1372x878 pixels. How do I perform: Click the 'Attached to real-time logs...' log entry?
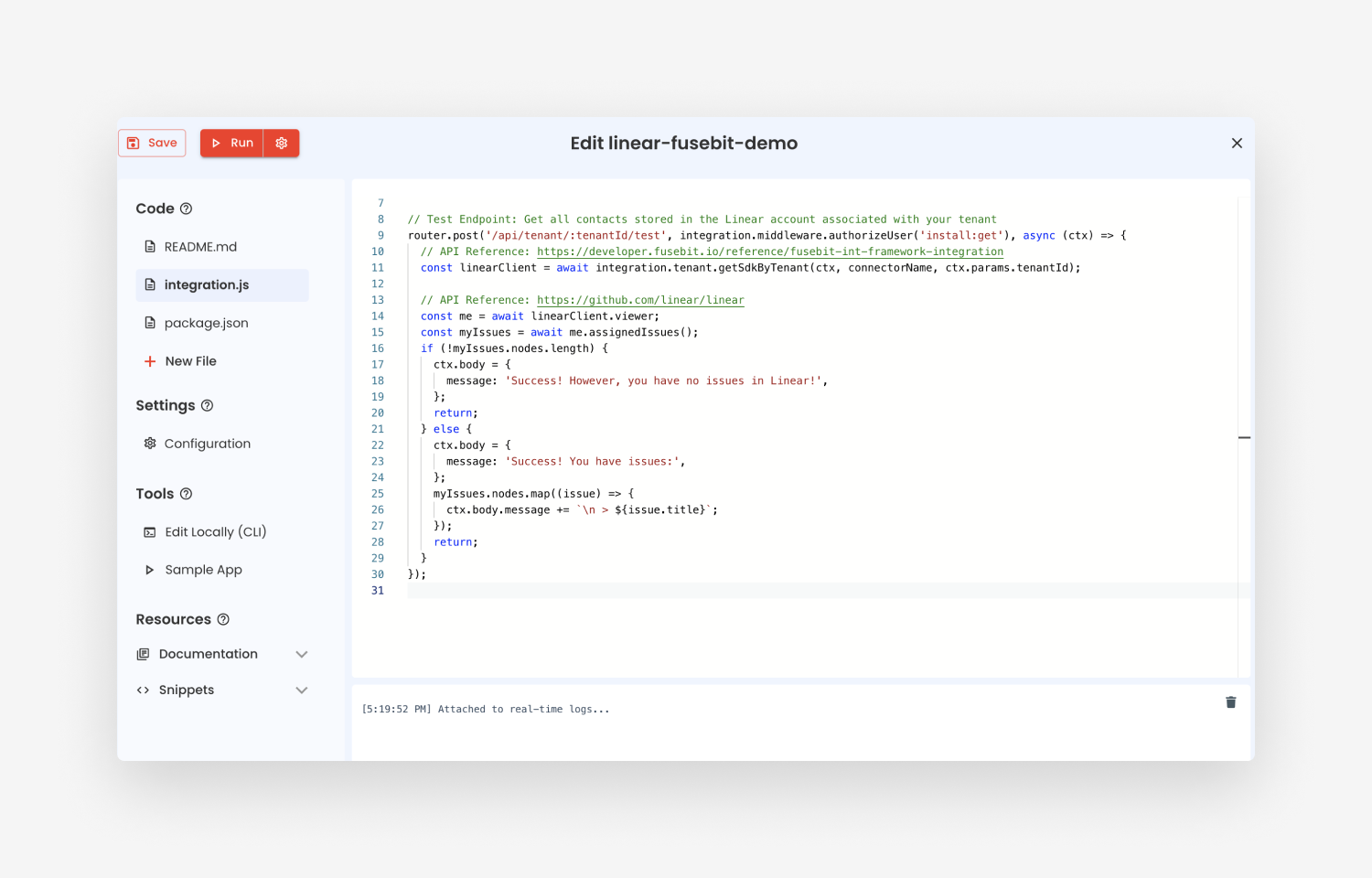coord(486,710)
